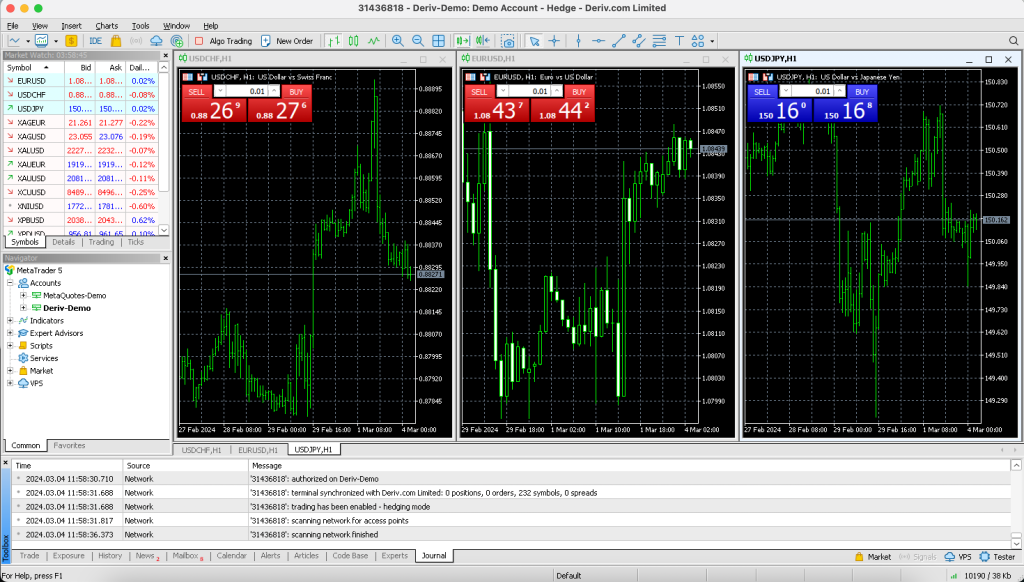Click the New Order button

[x=287, y=41]
